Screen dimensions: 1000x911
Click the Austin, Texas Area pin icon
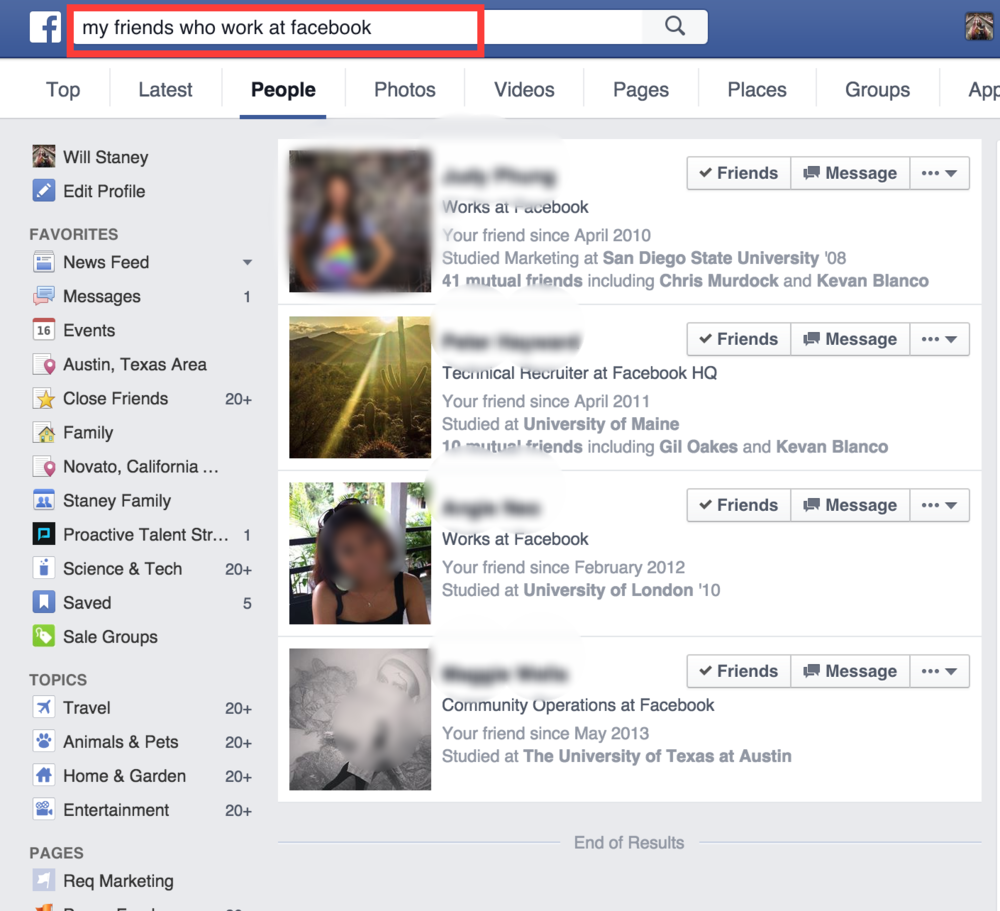coord(44,364)
